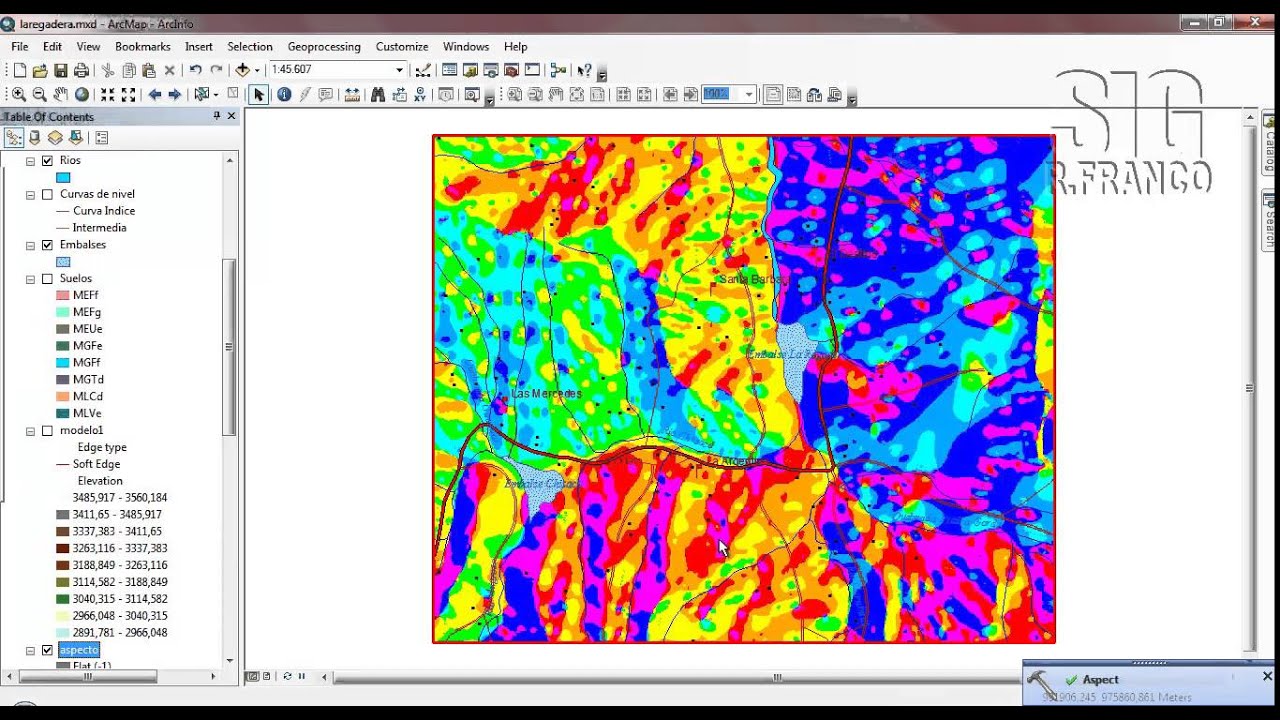Toggle the aspecto layer visibility

[47, 650]
